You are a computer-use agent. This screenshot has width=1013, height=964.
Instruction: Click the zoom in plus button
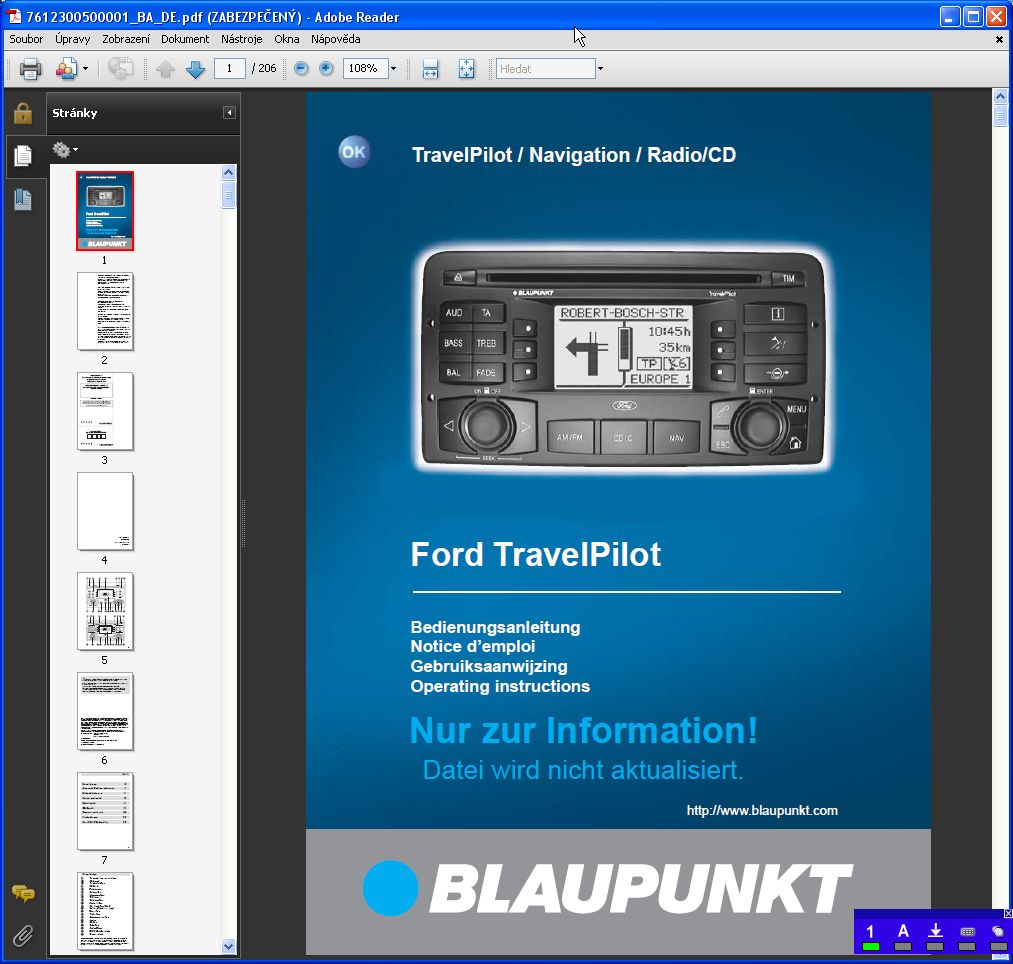[326, 69]
